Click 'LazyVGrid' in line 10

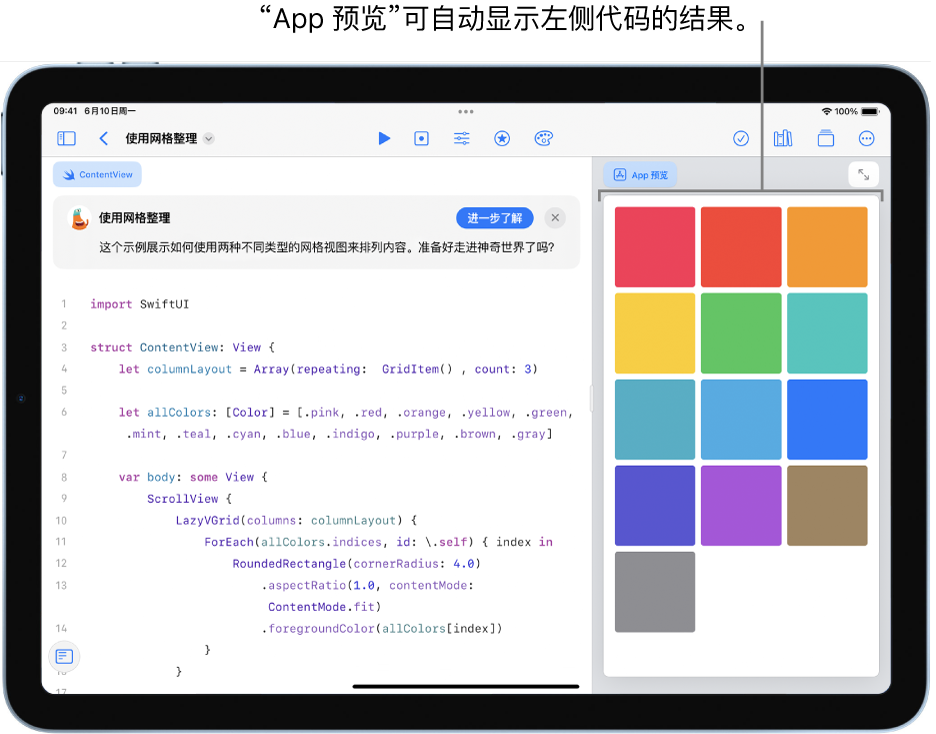[207, 520]
